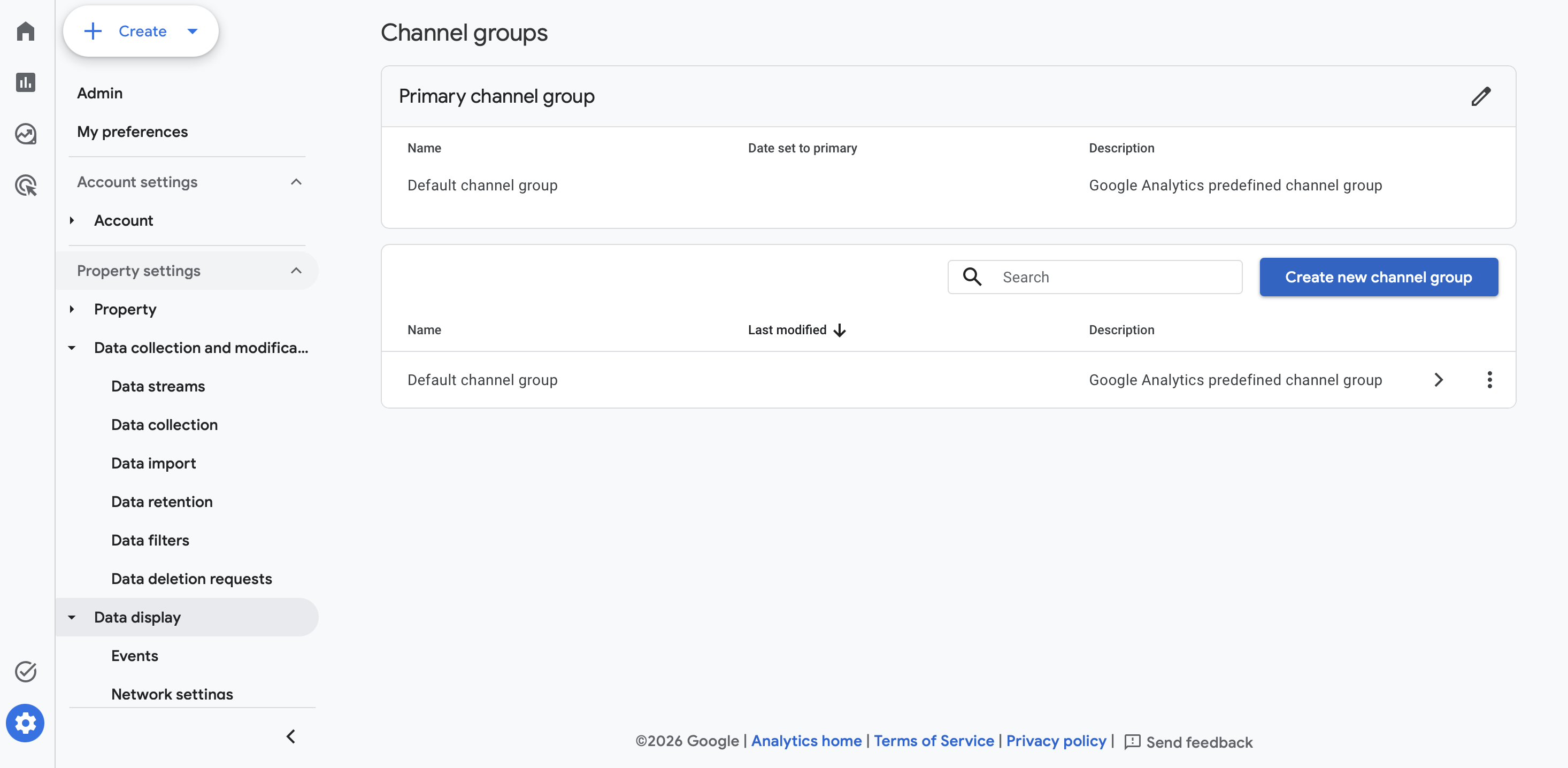Focus the Search channel groups field
The image size is (1568, 768).
click(x=1094, y=277)
